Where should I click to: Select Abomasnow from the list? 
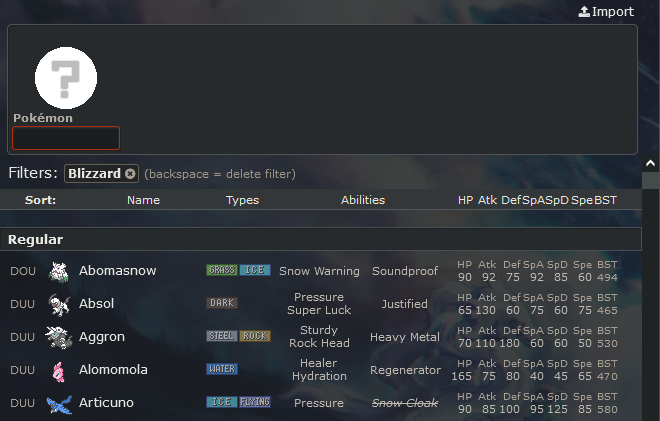click(321, 271)
